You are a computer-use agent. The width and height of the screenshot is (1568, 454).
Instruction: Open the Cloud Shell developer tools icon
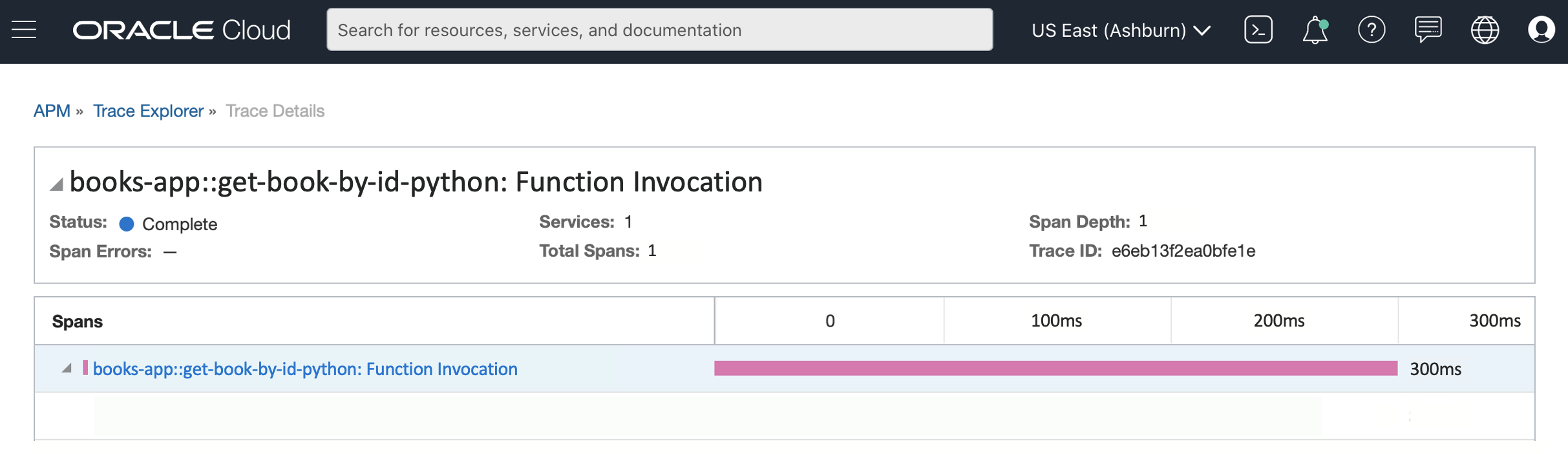1258,30
